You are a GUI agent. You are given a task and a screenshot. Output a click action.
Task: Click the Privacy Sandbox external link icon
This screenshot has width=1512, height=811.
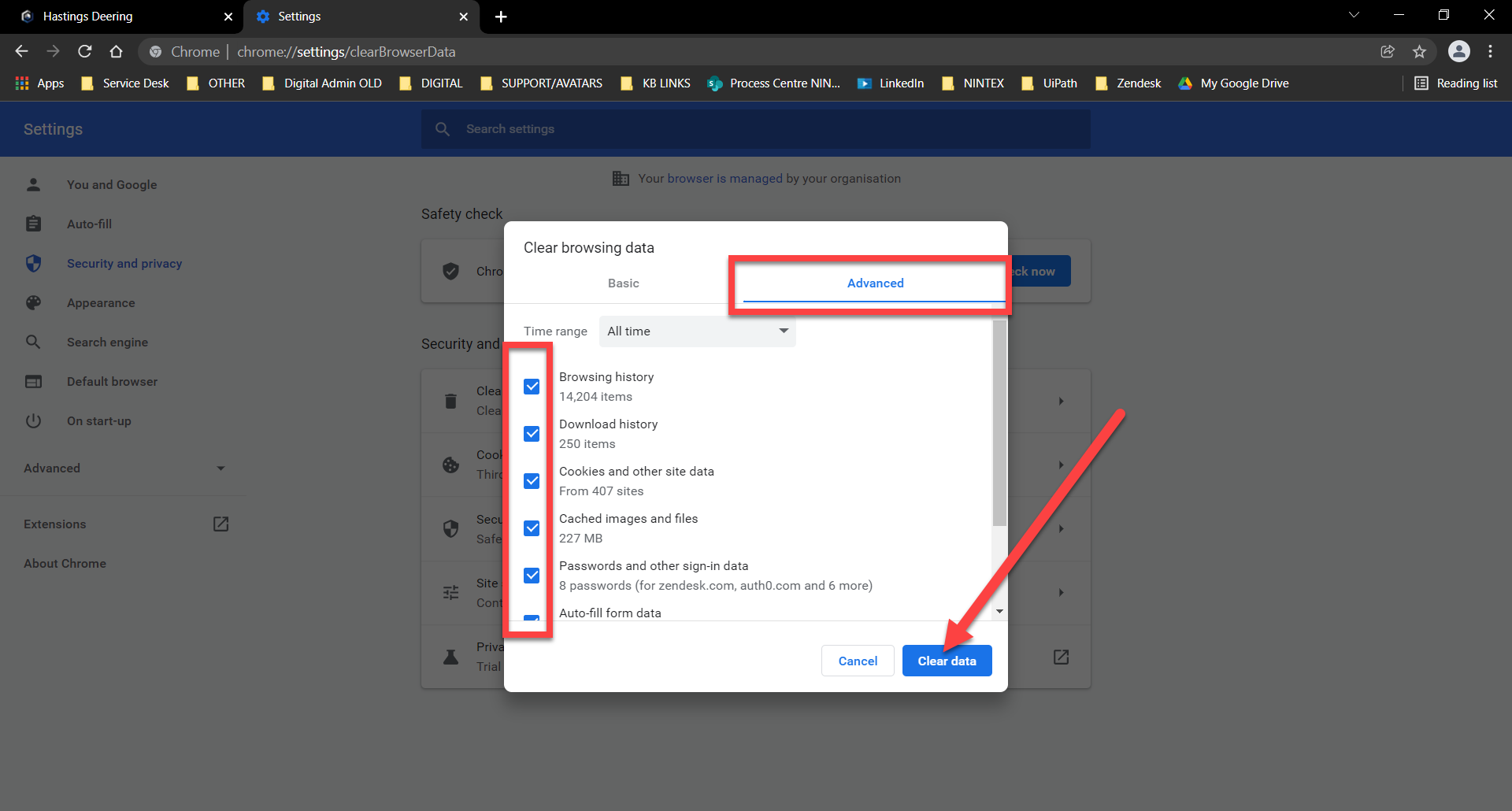1061,657
